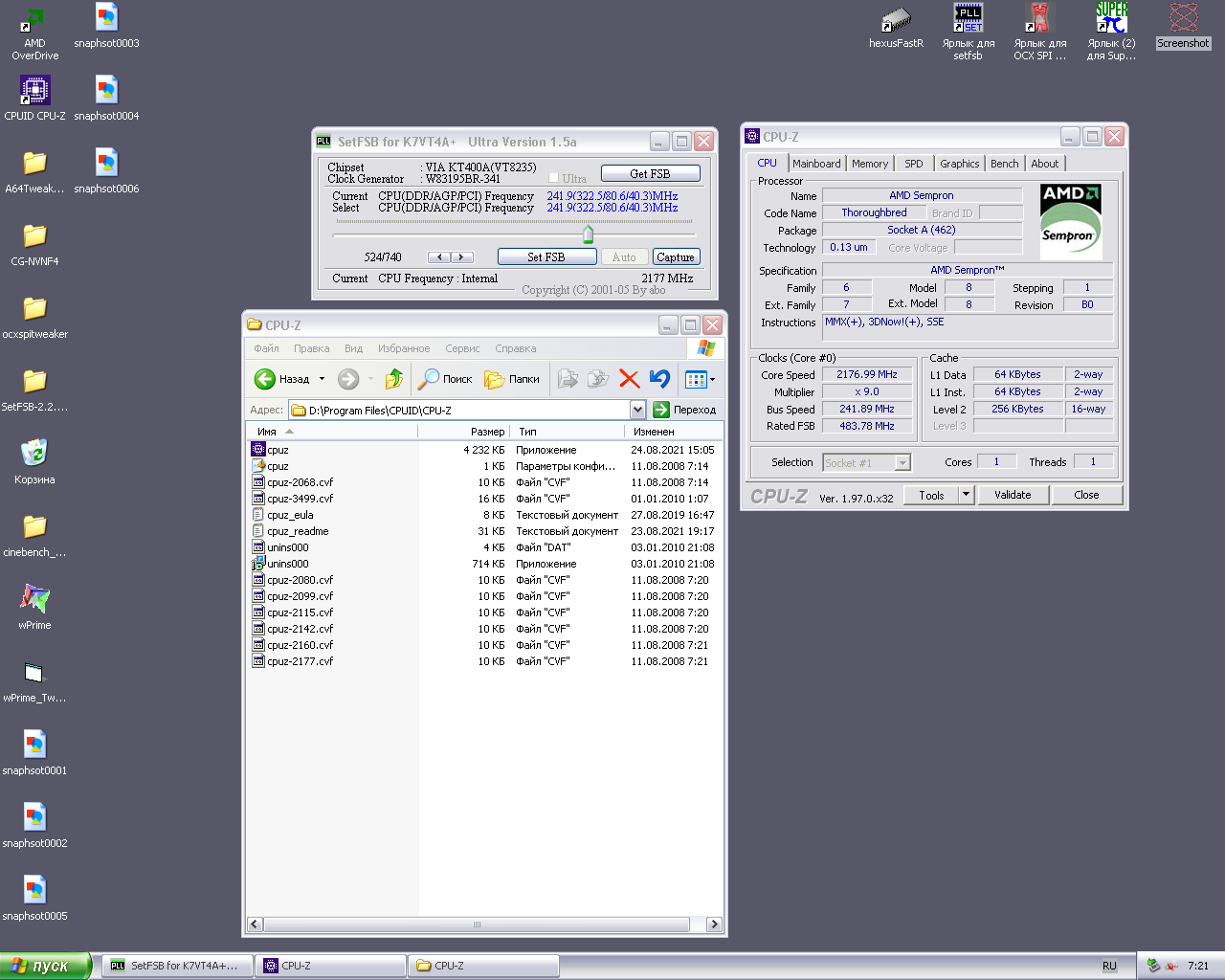Image resolution: width=1225 pixels, height=980 pixels.
Task: Select snaphsot0002 image on desktop
Action: [34, 826]
